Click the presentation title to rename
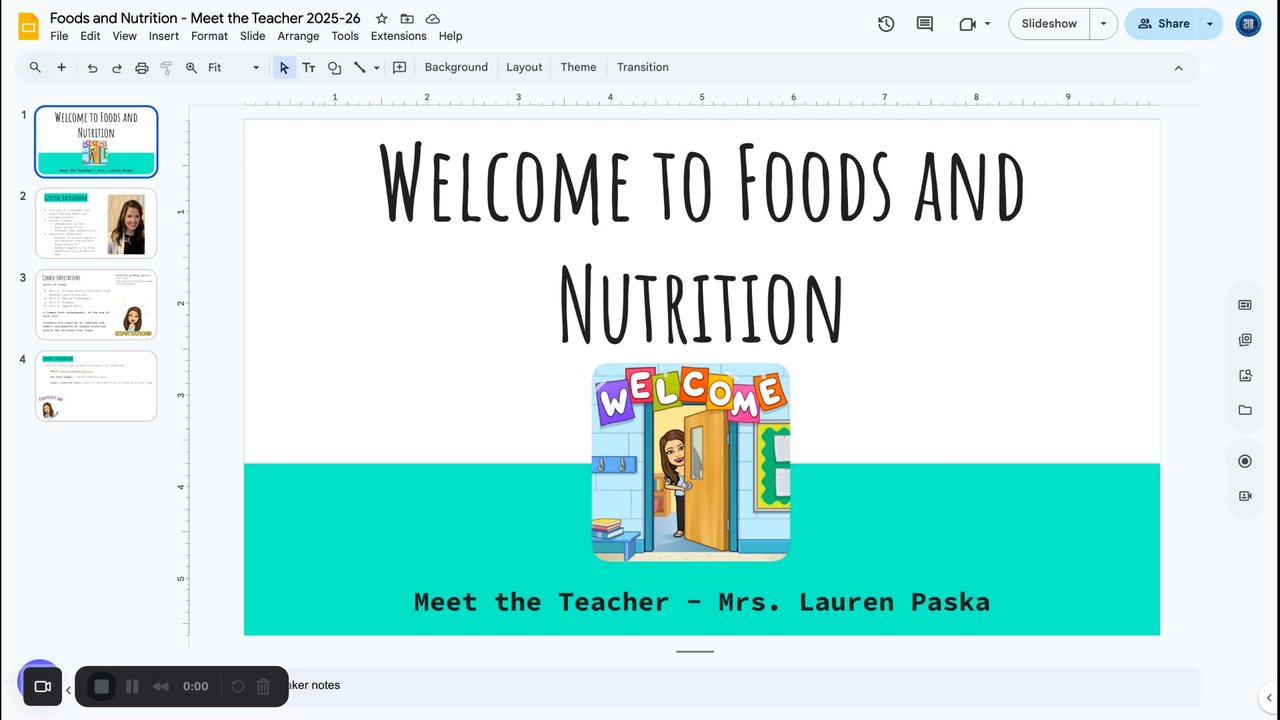 205,18
